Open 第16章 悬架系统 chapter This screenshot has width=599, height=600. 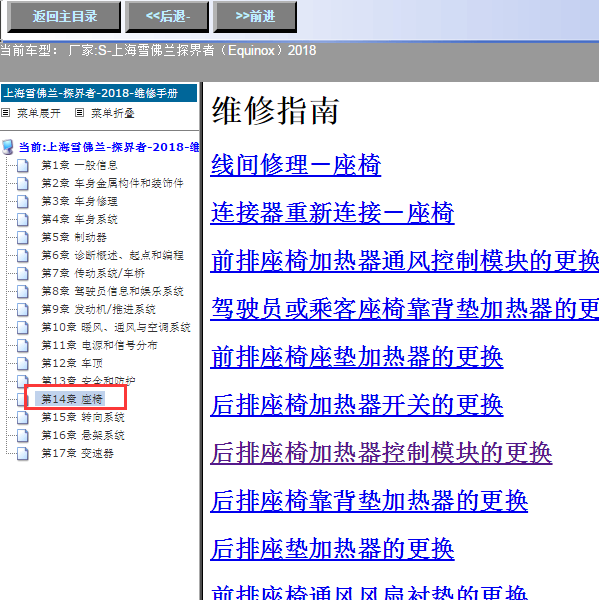(x=83, y=435)
